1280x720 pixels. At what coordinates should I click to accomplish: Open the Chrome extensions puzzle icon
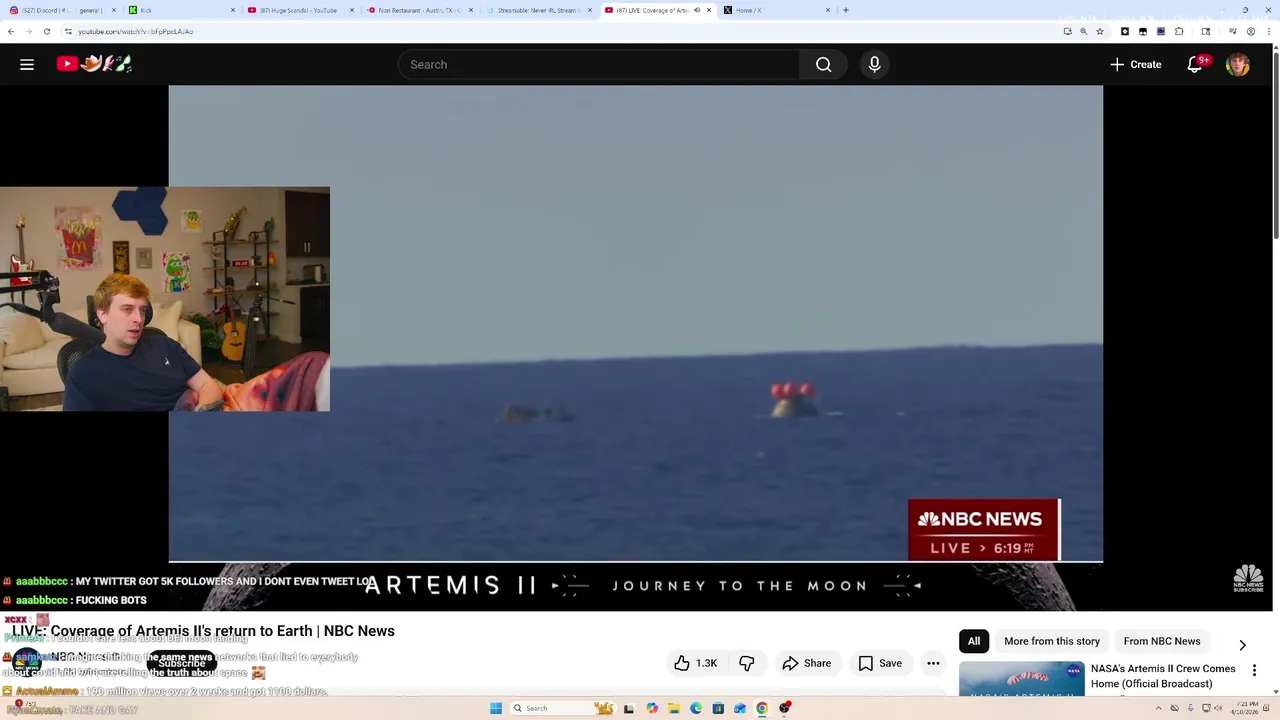tap(1179, 31)
